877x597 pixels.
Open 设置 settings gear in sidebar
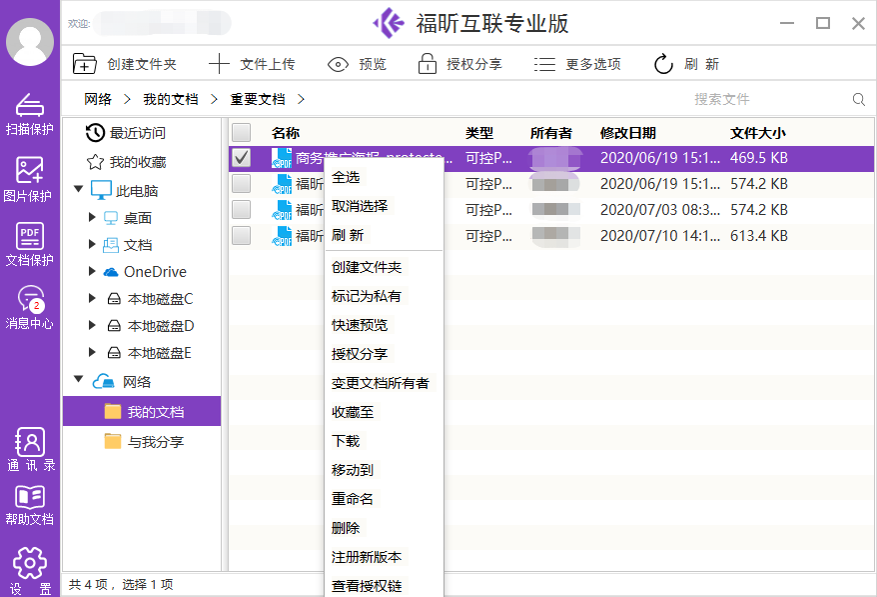[x=30, y=571]
